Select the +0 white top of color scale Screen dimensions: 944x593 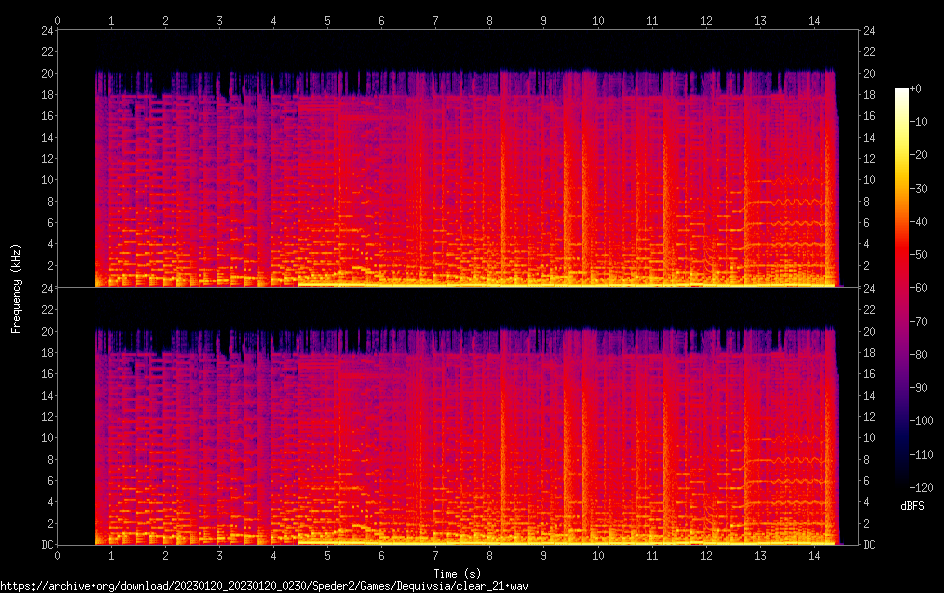pos(902,90)
